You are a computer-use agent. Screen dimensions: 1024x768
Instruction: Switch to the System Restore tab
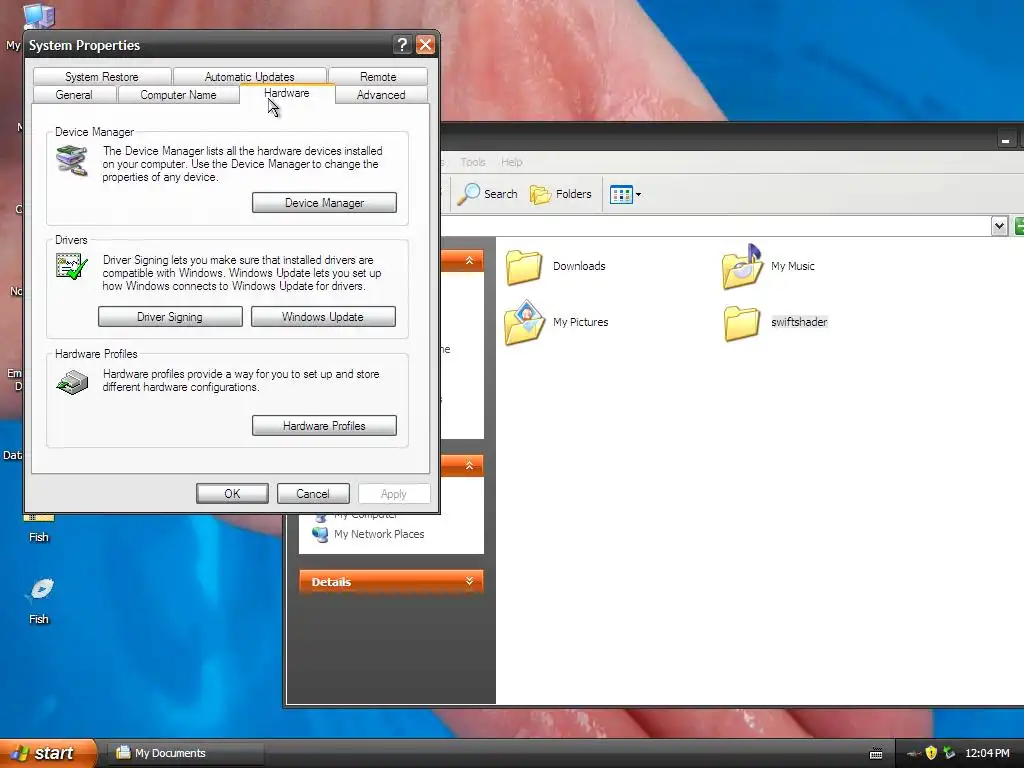tap(102, 76)
